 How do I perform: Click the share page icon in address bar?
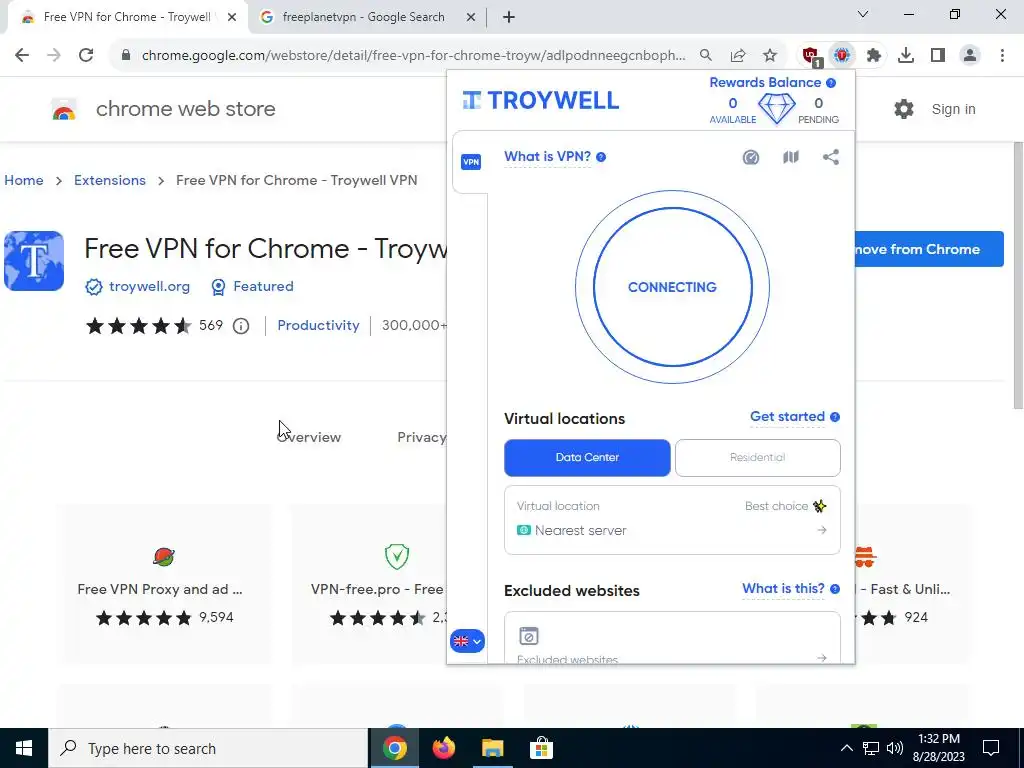[738, 56]
